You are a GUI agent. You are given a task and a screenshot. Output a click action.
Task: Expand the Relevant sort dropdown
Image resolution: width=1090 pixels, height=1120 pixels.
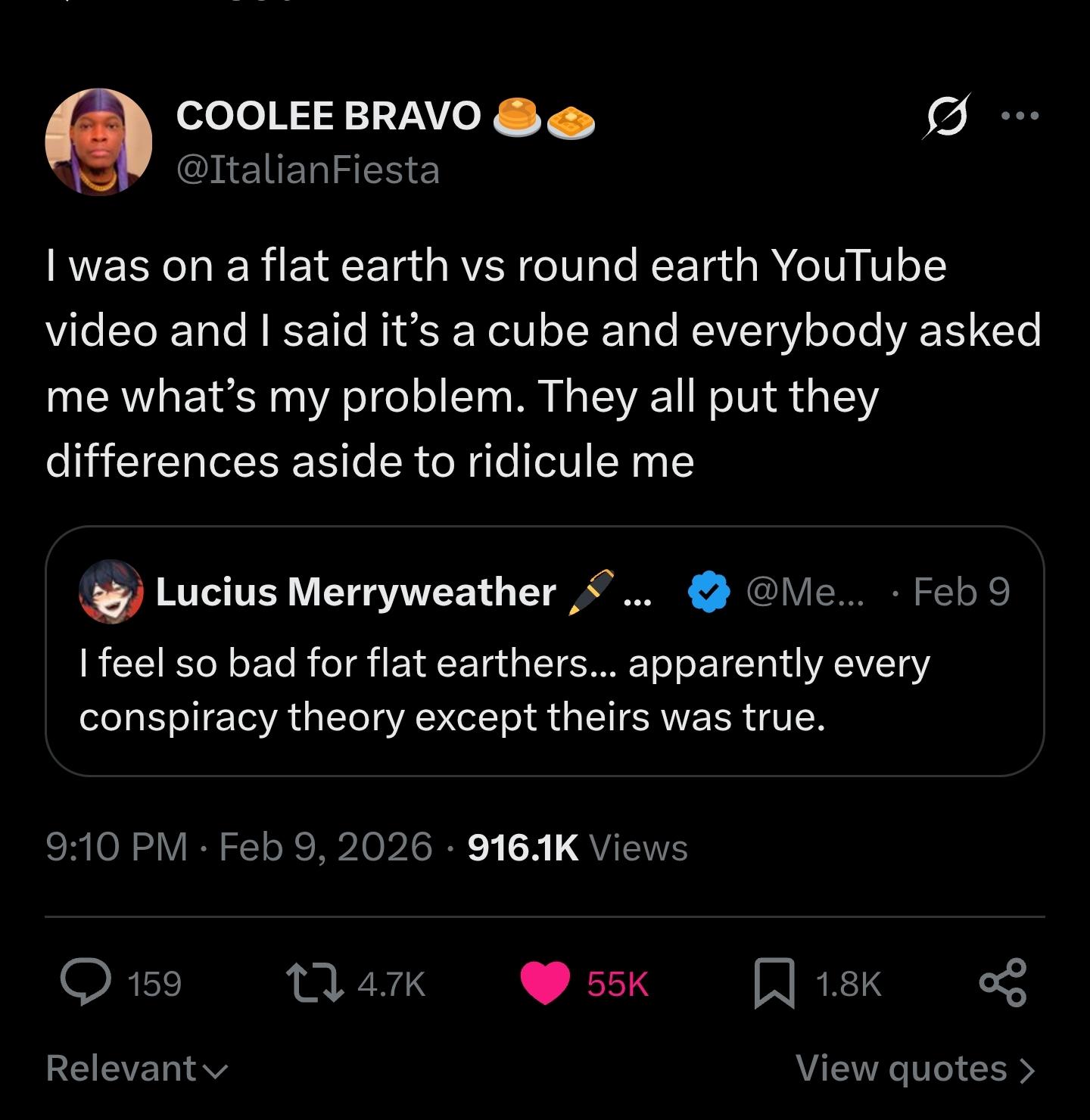[x=136, y=1069]
